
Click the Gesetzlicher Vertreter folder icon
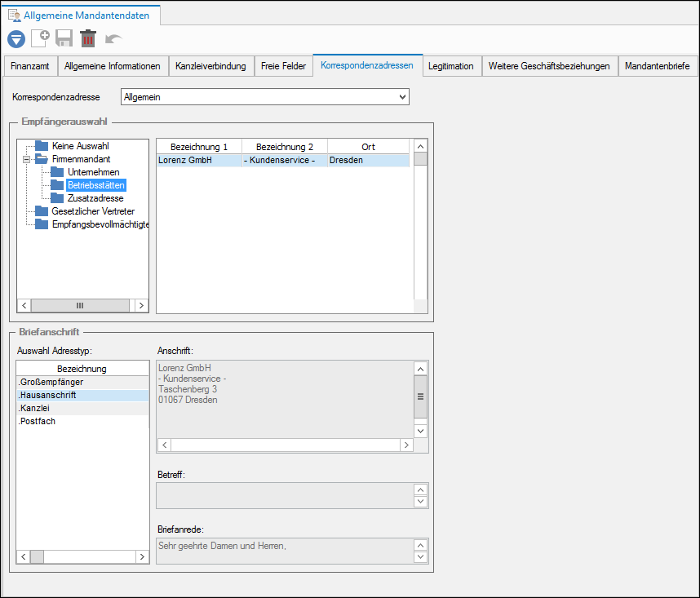[x=42, y=211]
